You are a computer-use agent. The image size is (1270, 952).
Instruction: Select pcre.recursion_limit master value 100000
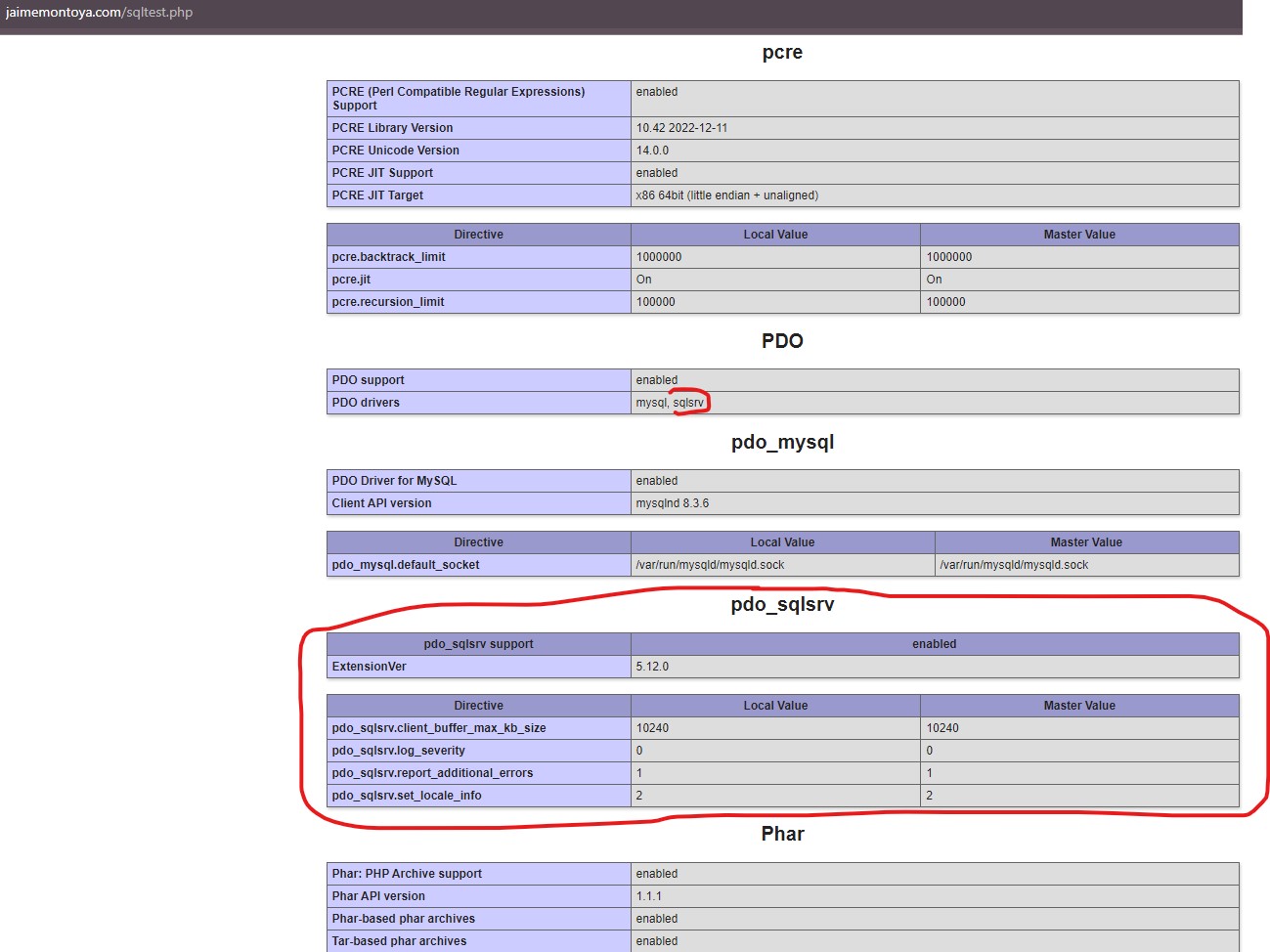point(945,302)
